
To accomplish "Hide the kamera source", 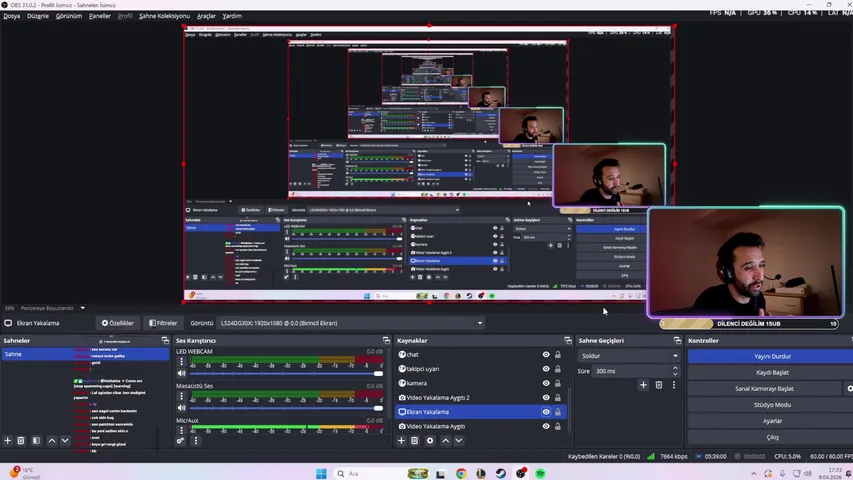I will [x=546, y=383].
